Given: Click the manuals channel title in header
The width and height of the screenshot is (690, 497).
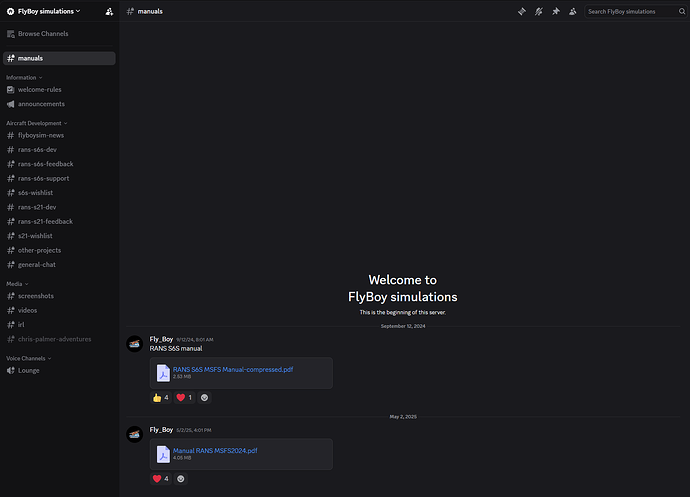Looking at the screenshot, I should pos(150,11).
